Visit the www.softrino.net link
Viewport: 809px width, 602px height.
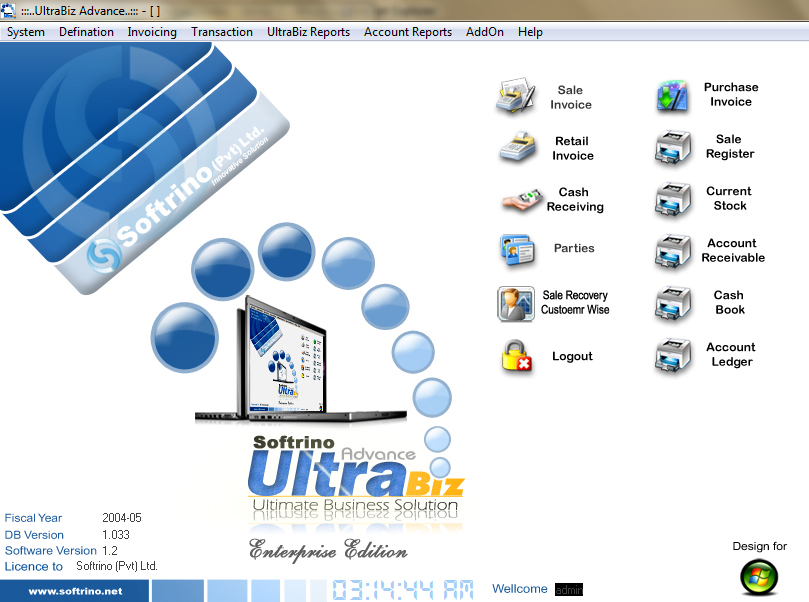tap(75, 591)
